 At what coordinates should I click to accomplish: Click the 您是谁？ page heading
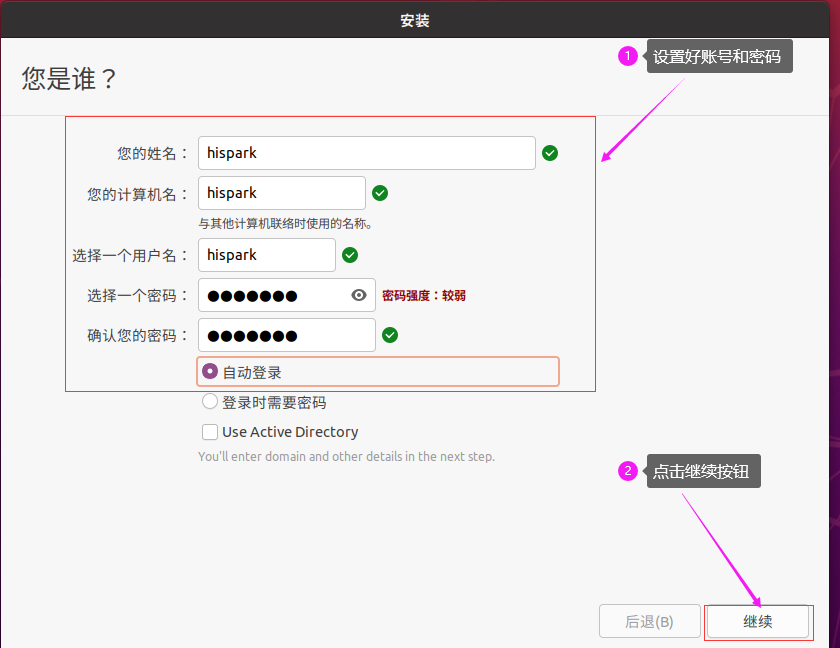click(69, 79)
